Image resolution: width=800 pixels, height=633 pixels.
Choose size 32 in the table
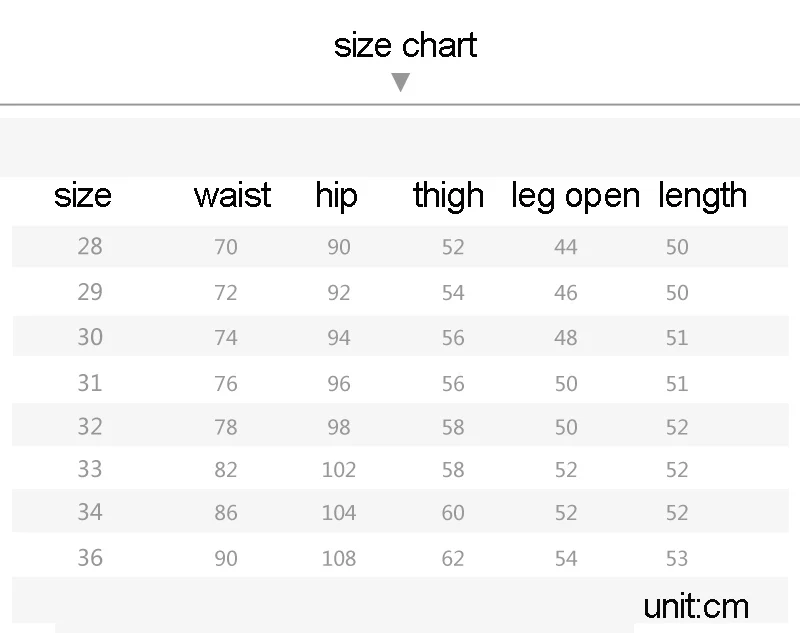click(x=90, y=426)
